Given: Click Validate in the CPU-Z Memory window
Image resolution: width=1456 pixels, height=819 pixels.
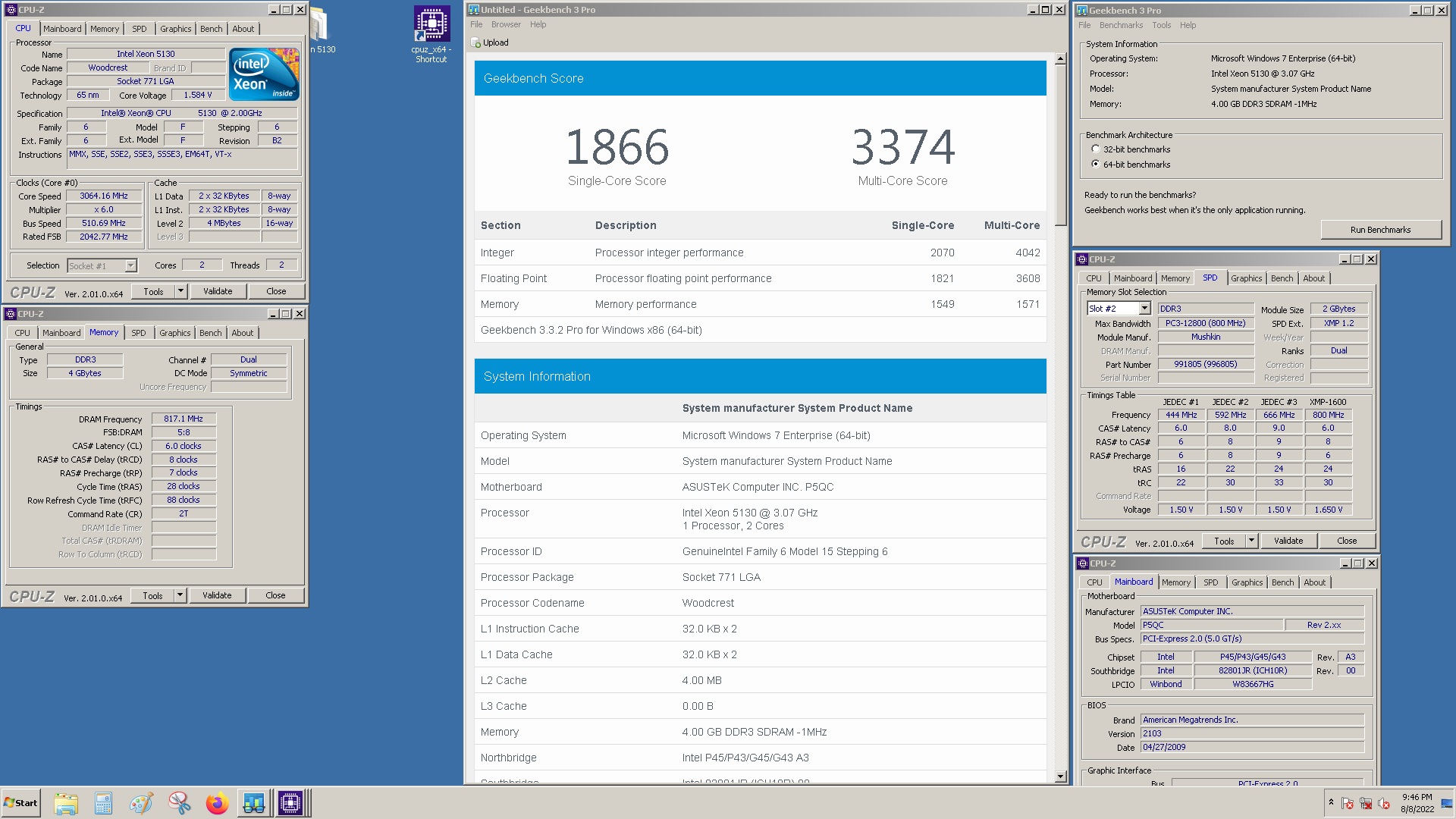Looking at the screenshot, I should 217,595.
